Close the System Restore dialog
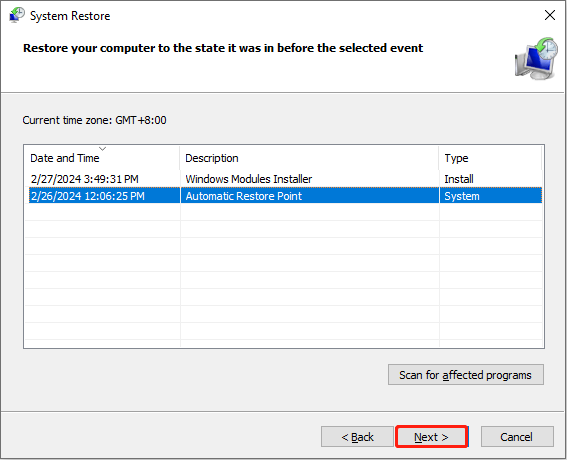 point(550,15)
